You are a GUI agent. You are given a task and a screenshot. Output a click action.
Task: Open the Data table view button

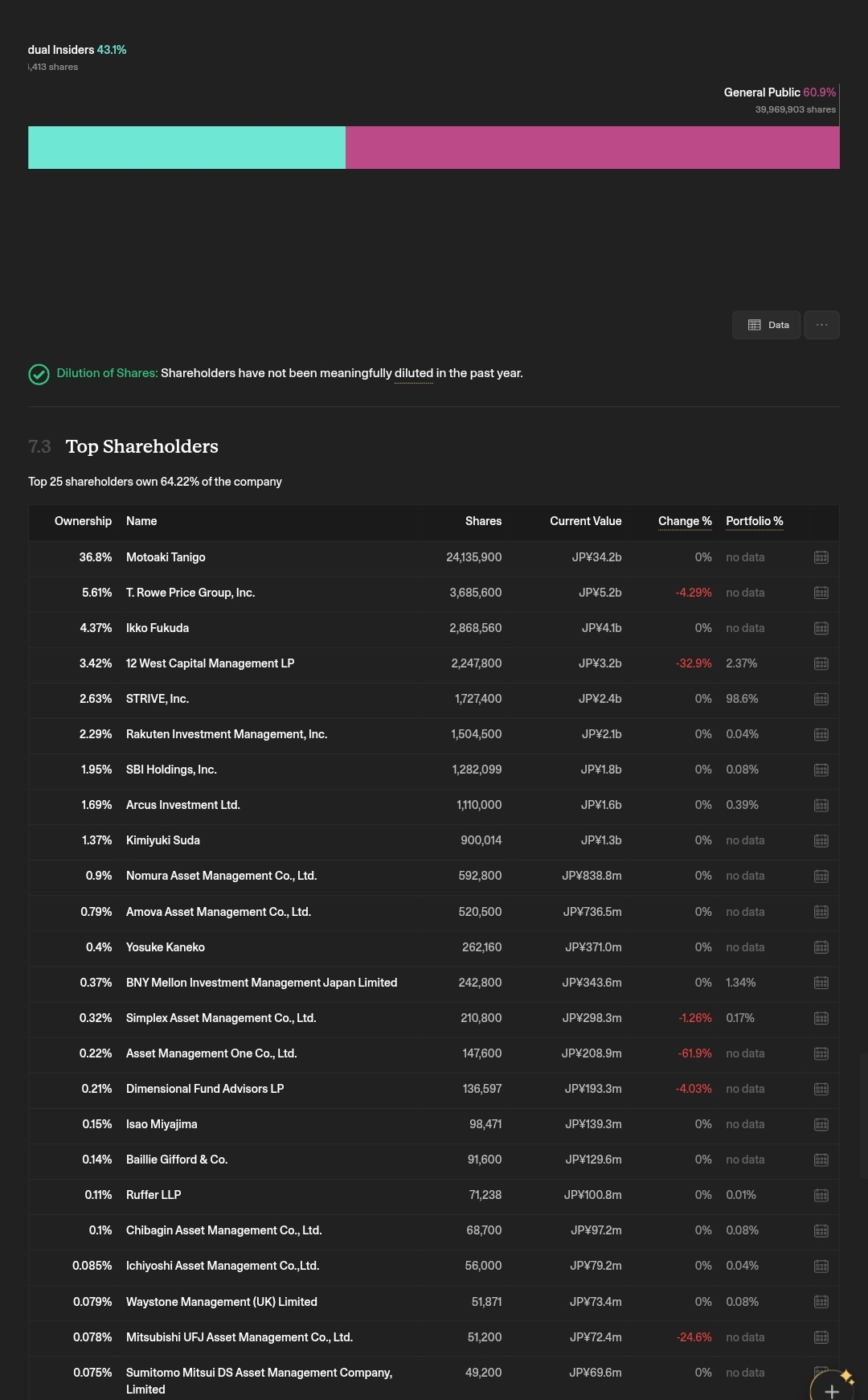(x=766, y=325)
